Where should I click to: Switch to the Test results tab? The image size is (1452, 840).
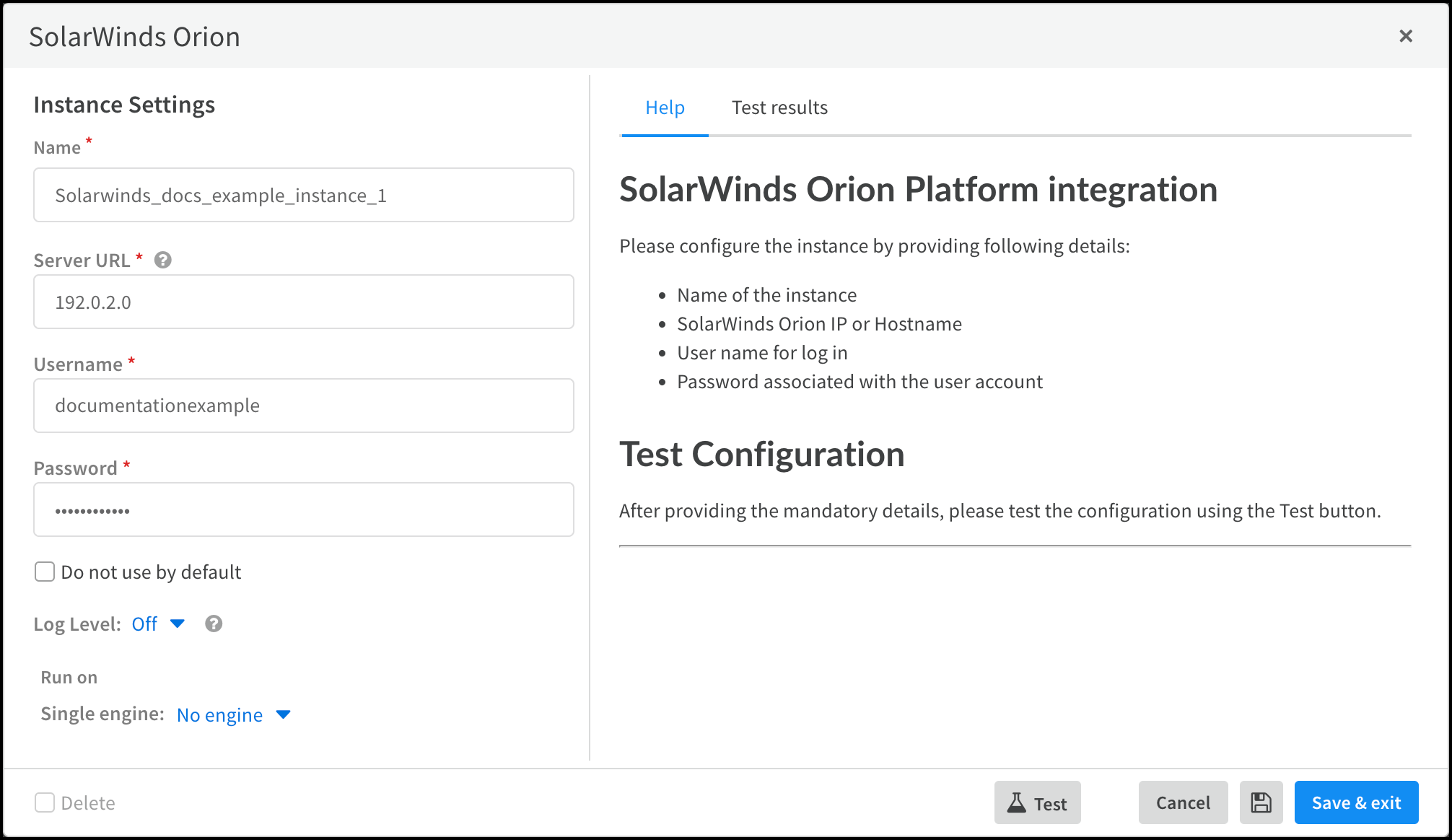coord(779,108)
